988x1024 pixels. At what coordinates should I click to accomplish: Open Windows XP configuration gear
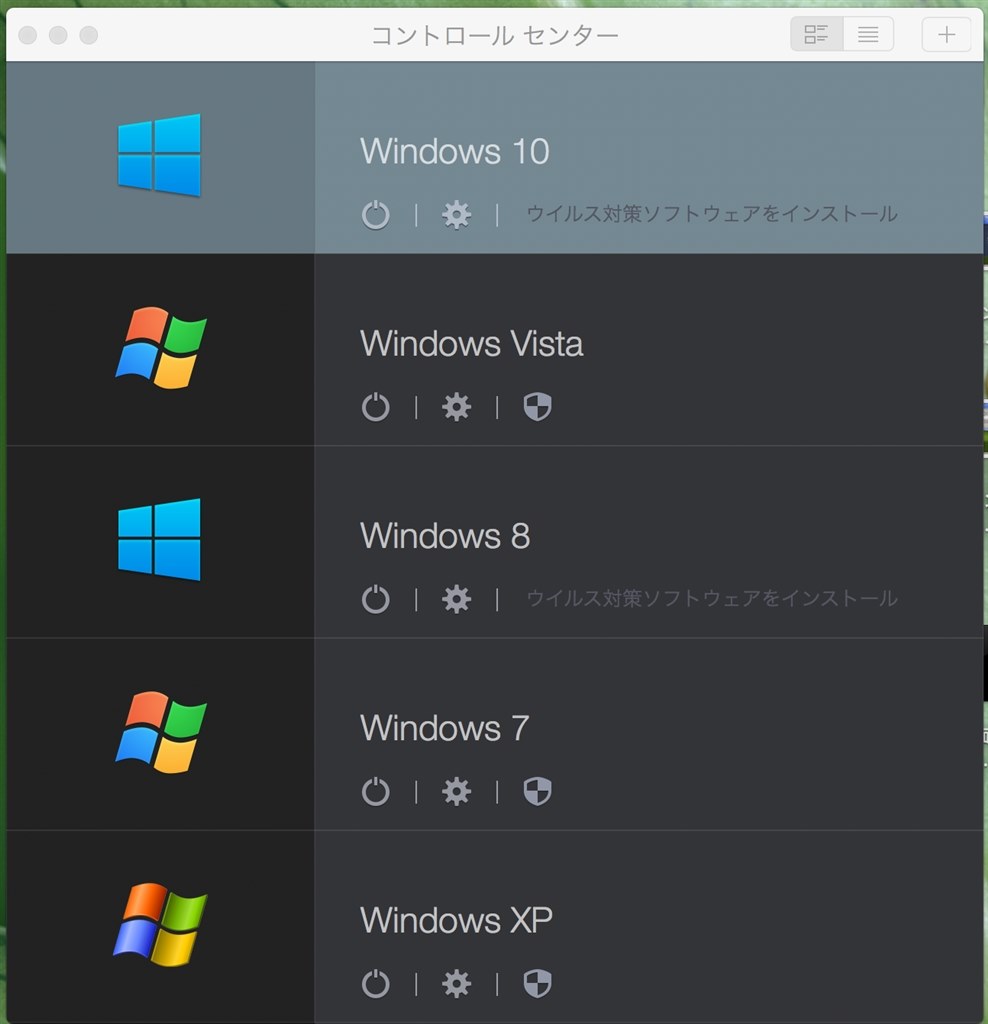(456, 983)
